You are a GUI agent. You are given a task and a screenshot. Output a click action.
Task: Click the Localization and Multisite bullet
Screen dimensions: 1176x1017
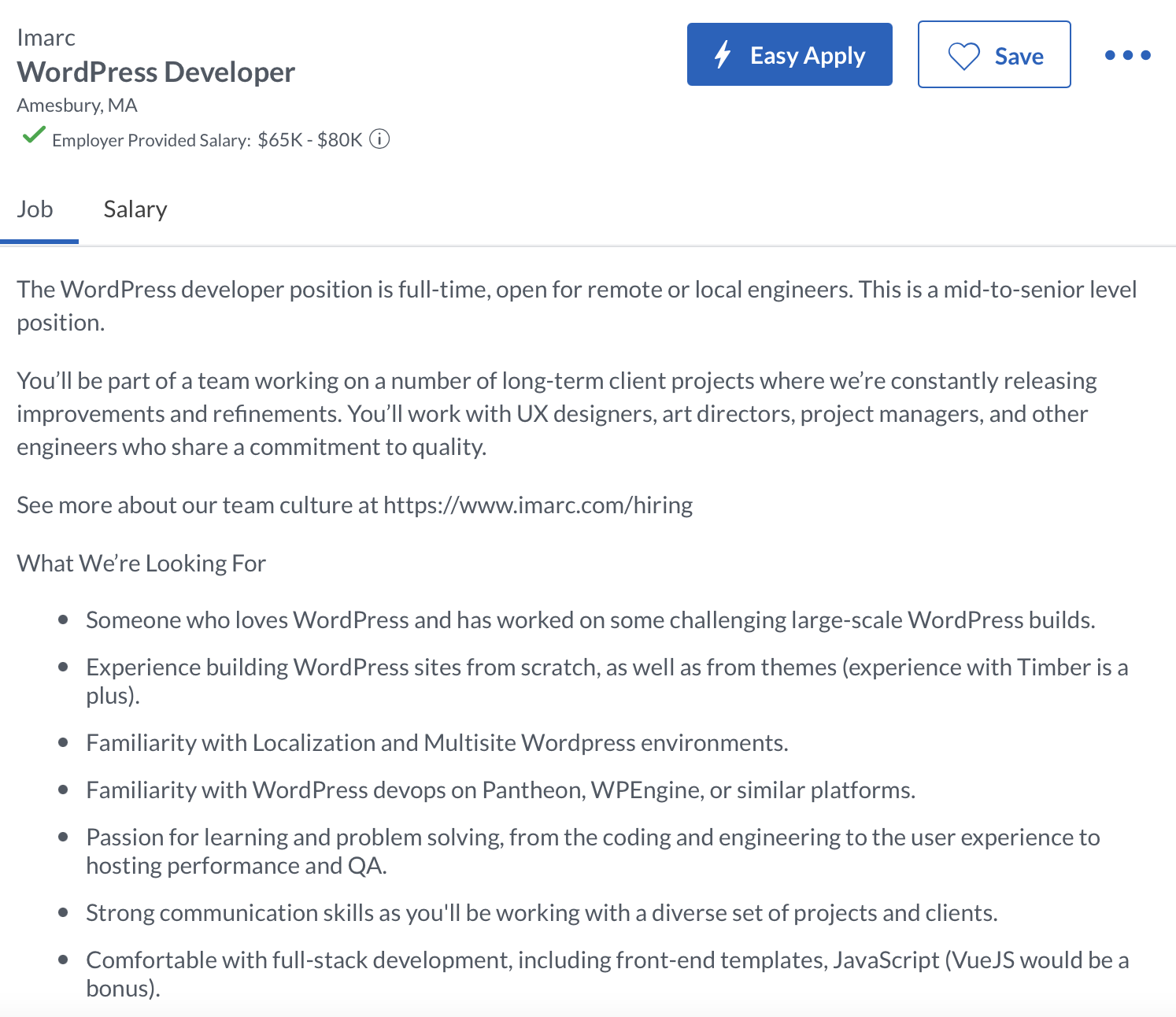coord(437,742)
